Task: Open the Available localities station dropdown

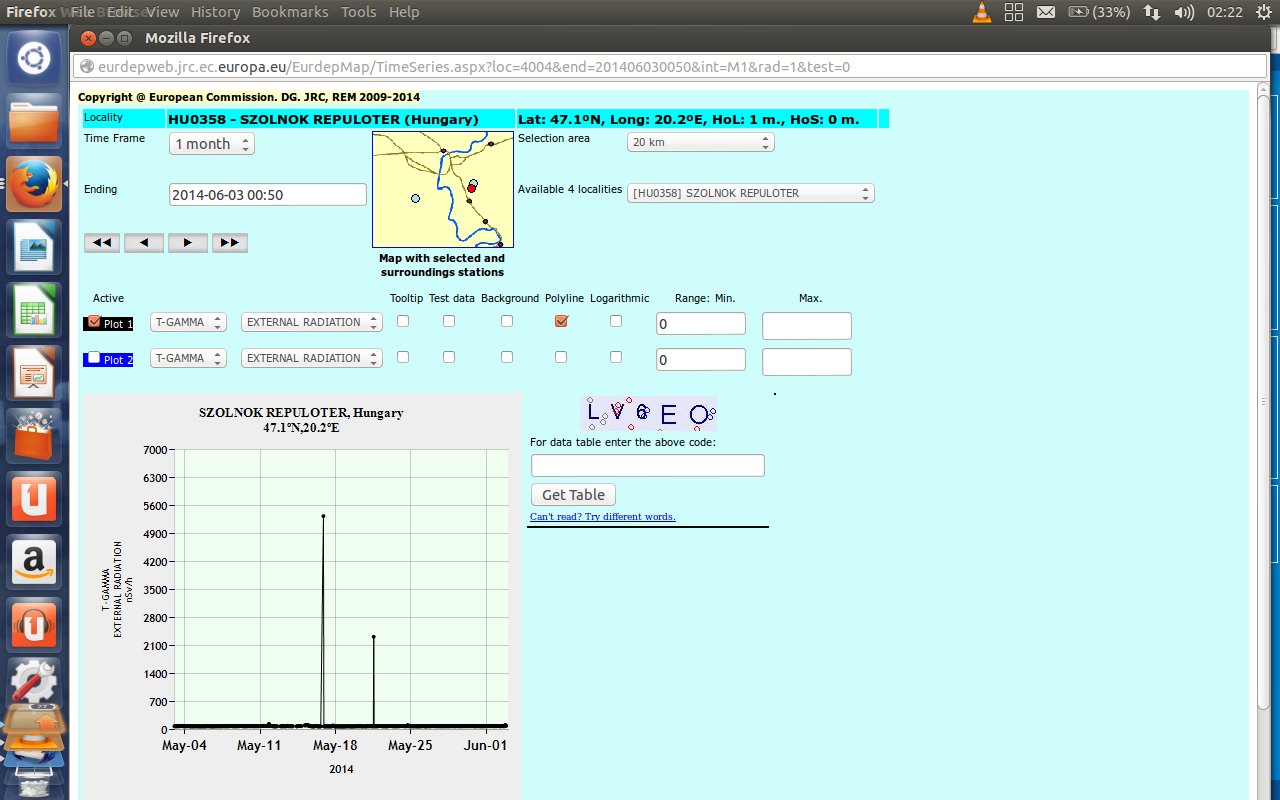Action: [750, 193]
